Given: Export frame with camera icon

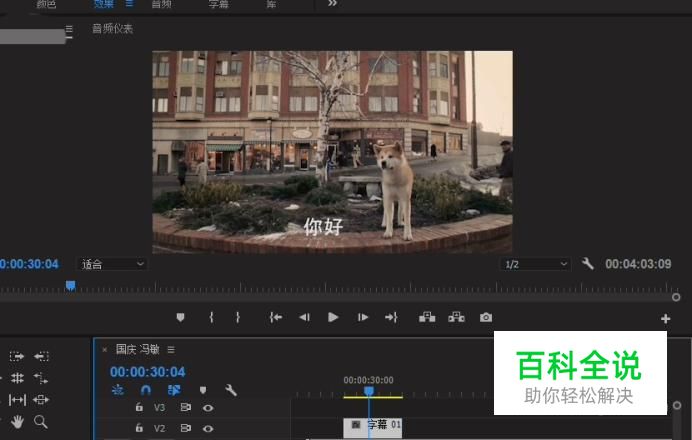Looking at the screenshot, I should pyautogui.click(x=486, y=317).
